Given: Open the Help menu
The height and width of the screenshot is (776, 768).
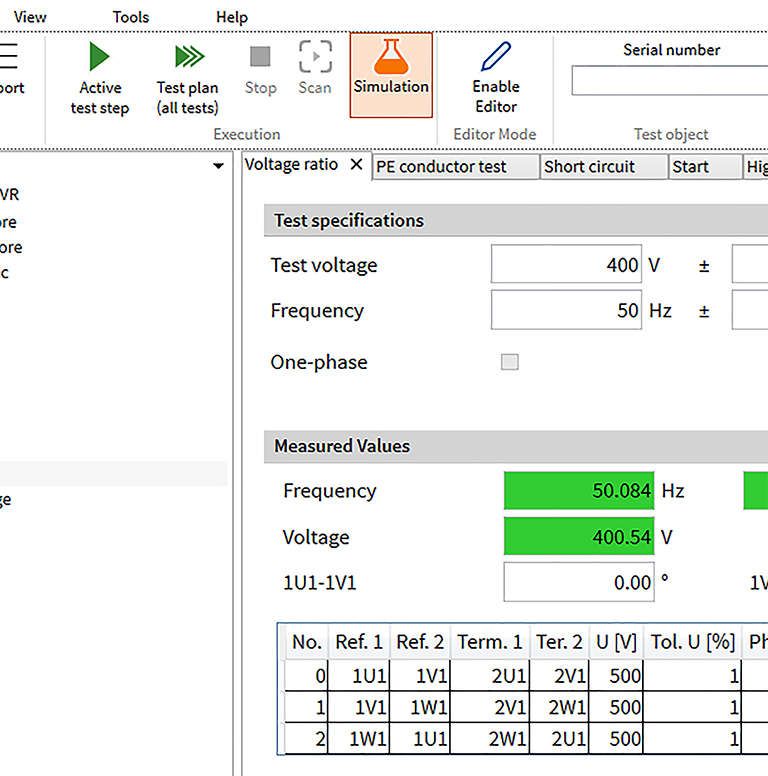Looking at the screenshot, I should click(232, 17).
